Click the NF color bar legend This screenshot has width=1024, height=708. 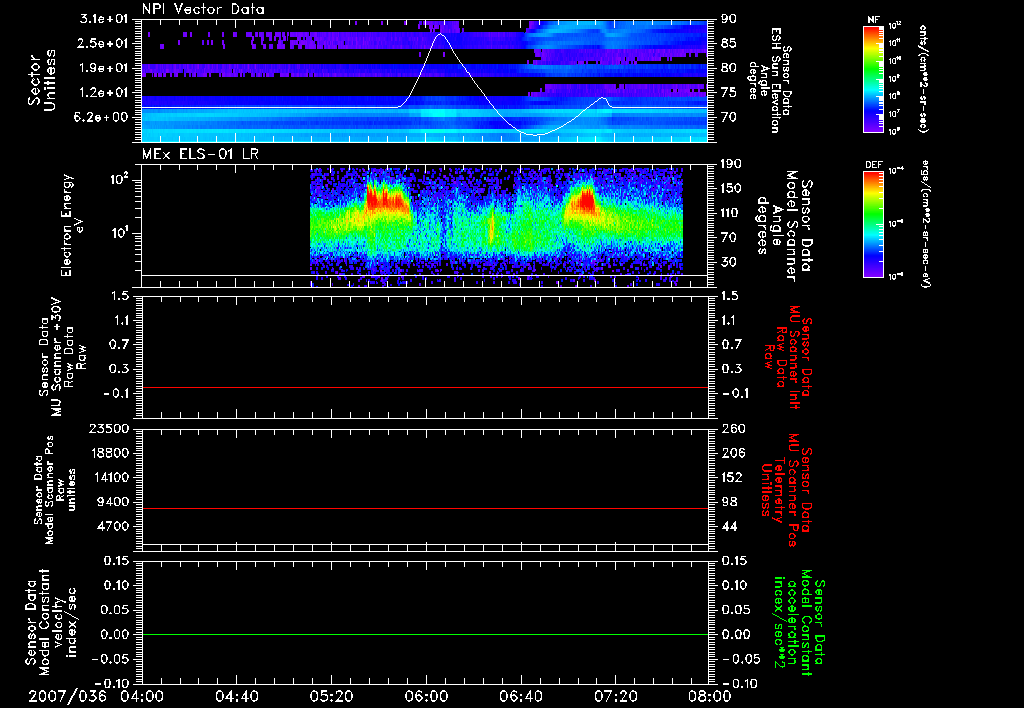point(874,78)
